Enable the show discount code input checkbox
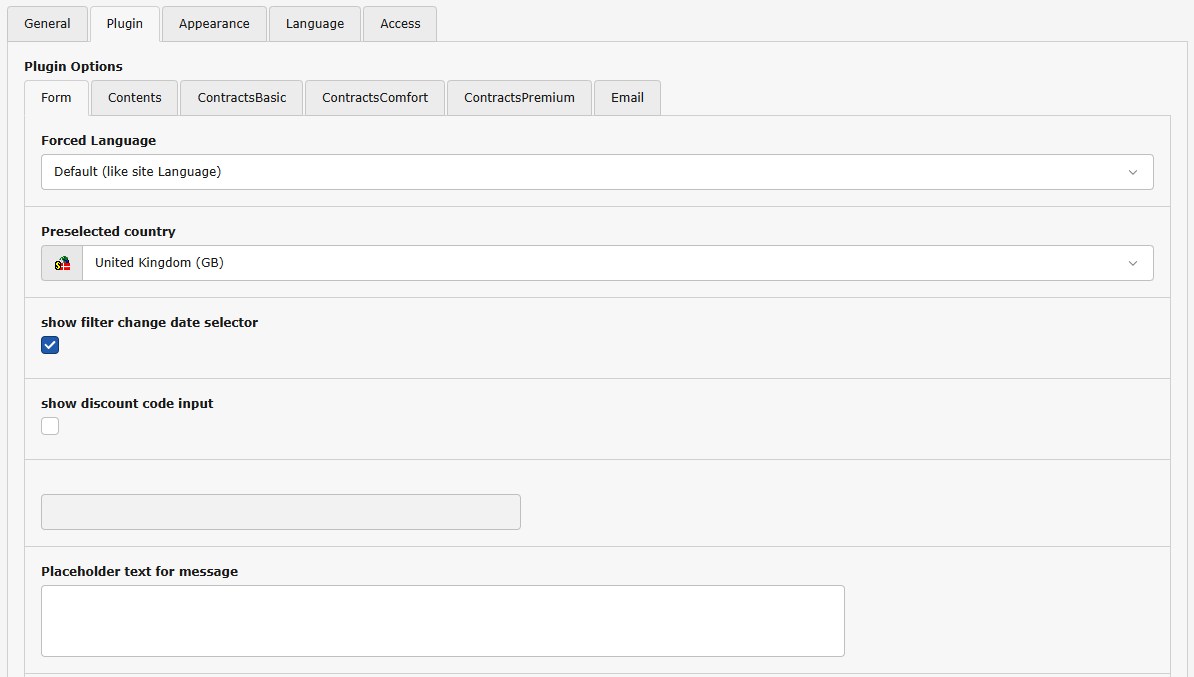 click(x=50, y=426)
